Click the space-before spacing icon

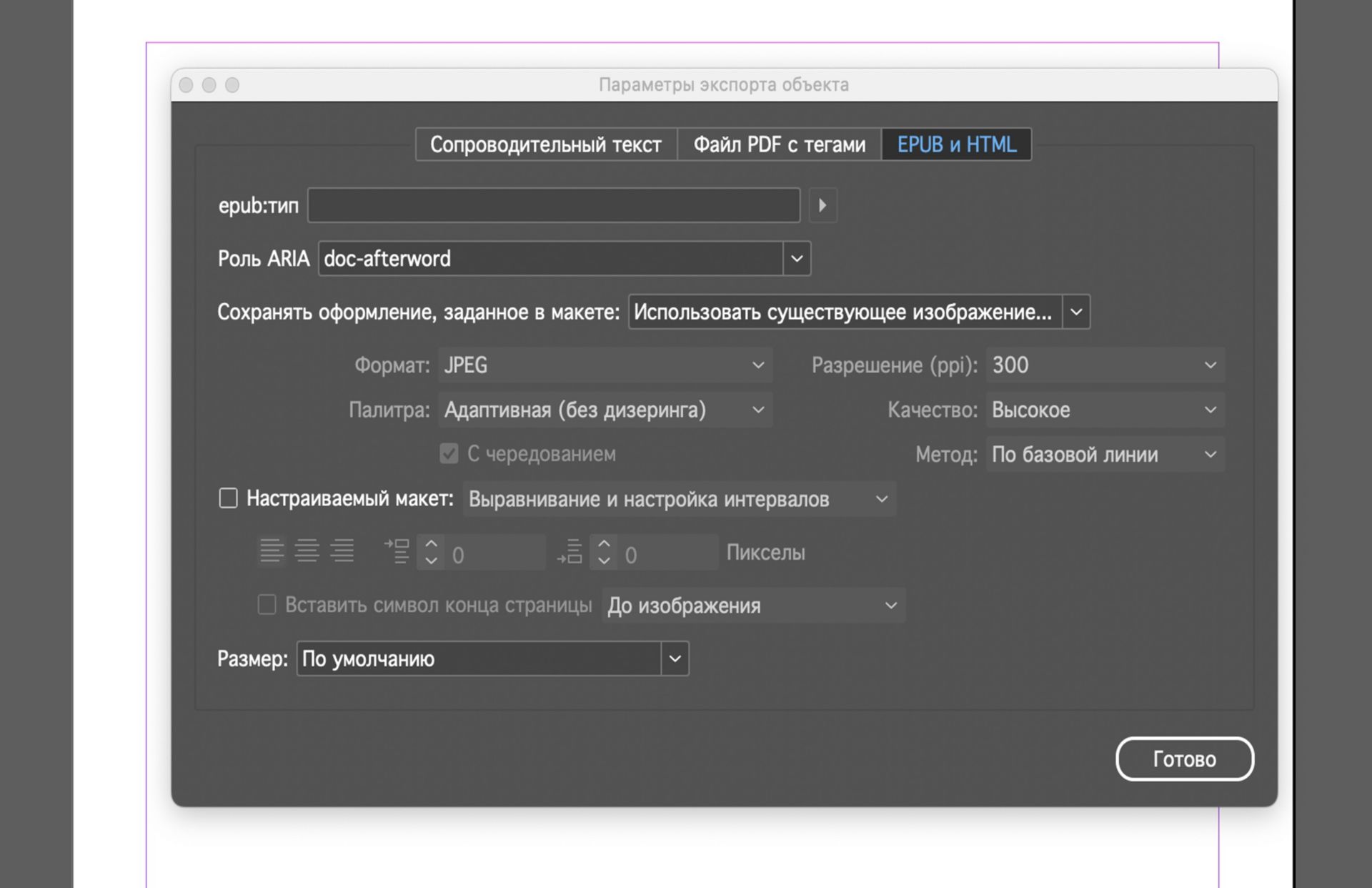pos(397,551)
